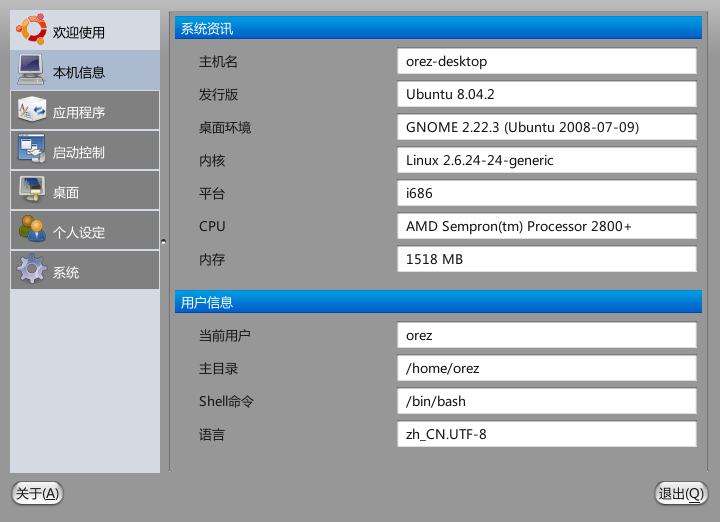
Task: Click the 语言 label
Action: 212,435
